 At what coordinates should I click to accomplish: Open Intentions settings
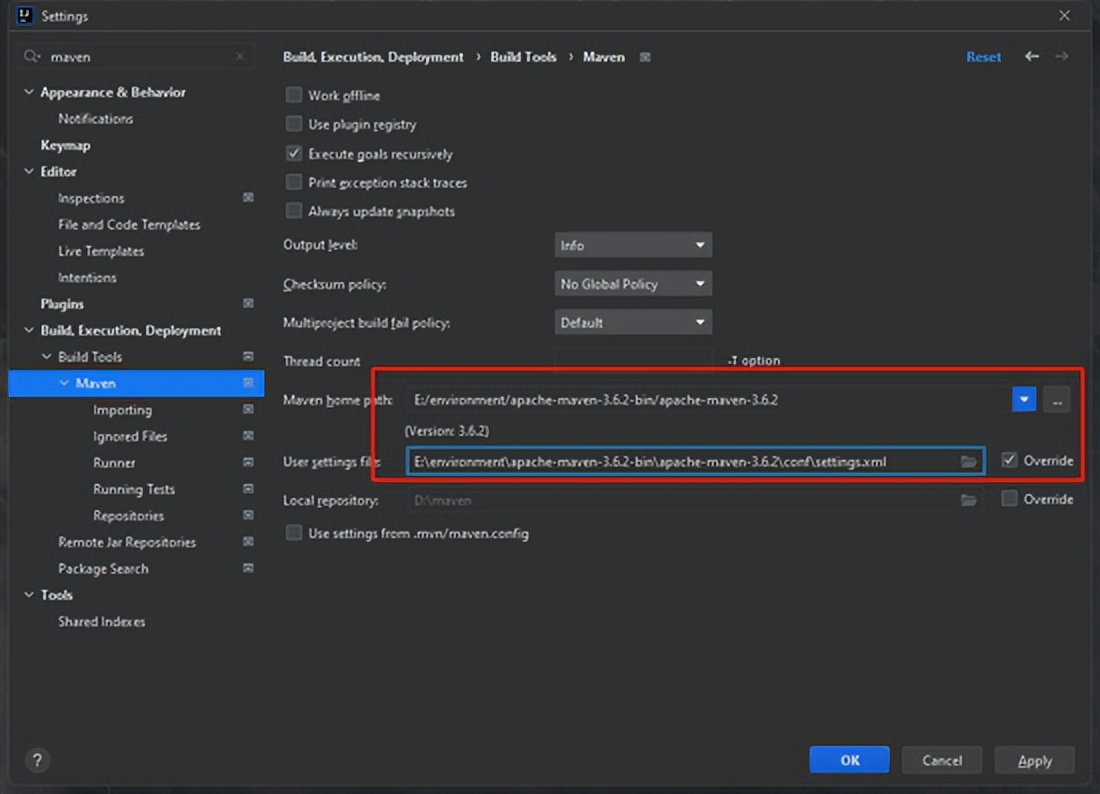tap(87, 277)
